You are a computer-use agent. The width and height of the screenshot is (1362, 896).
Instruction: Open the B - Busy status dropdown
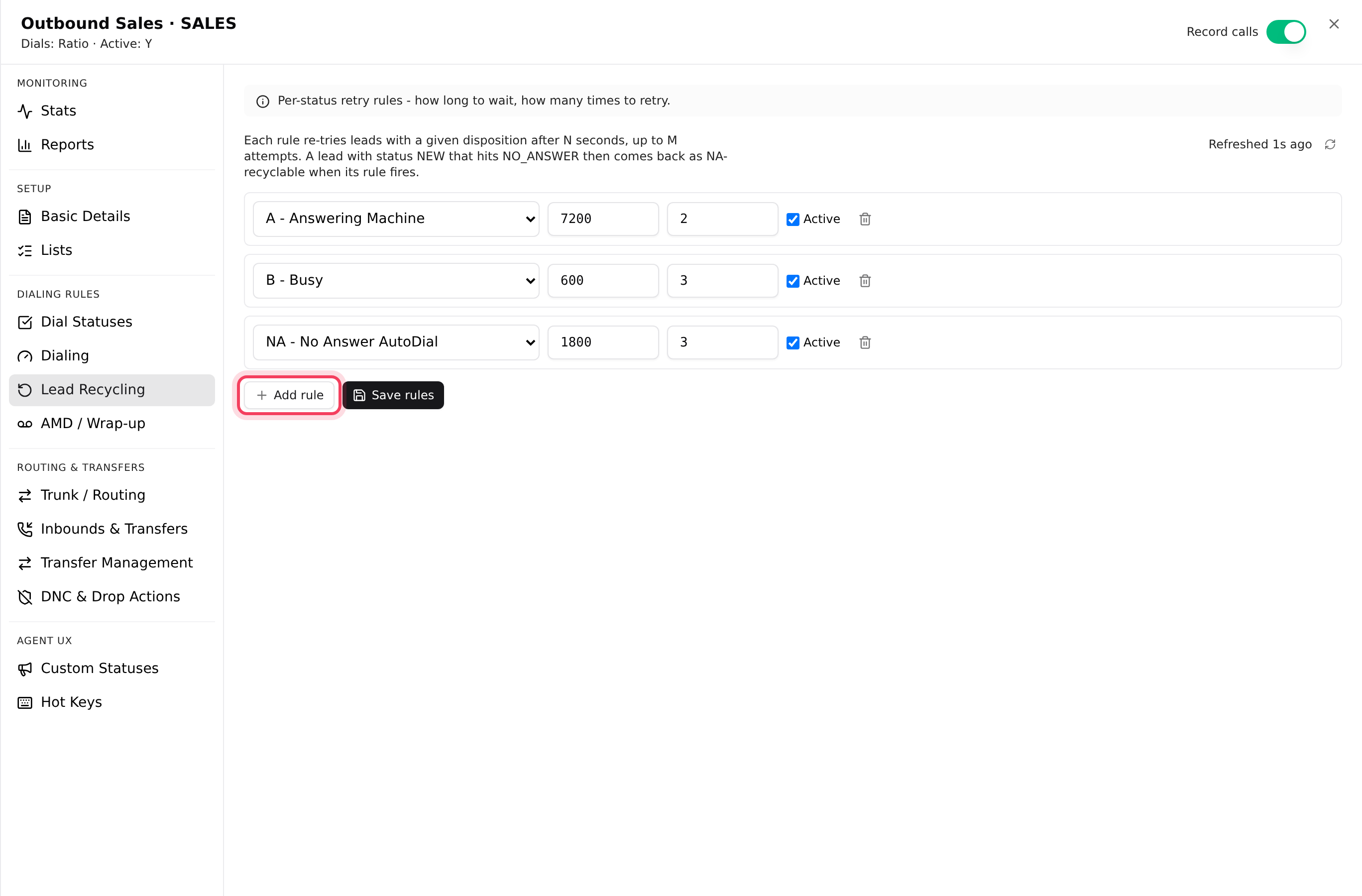pos(396,280)
